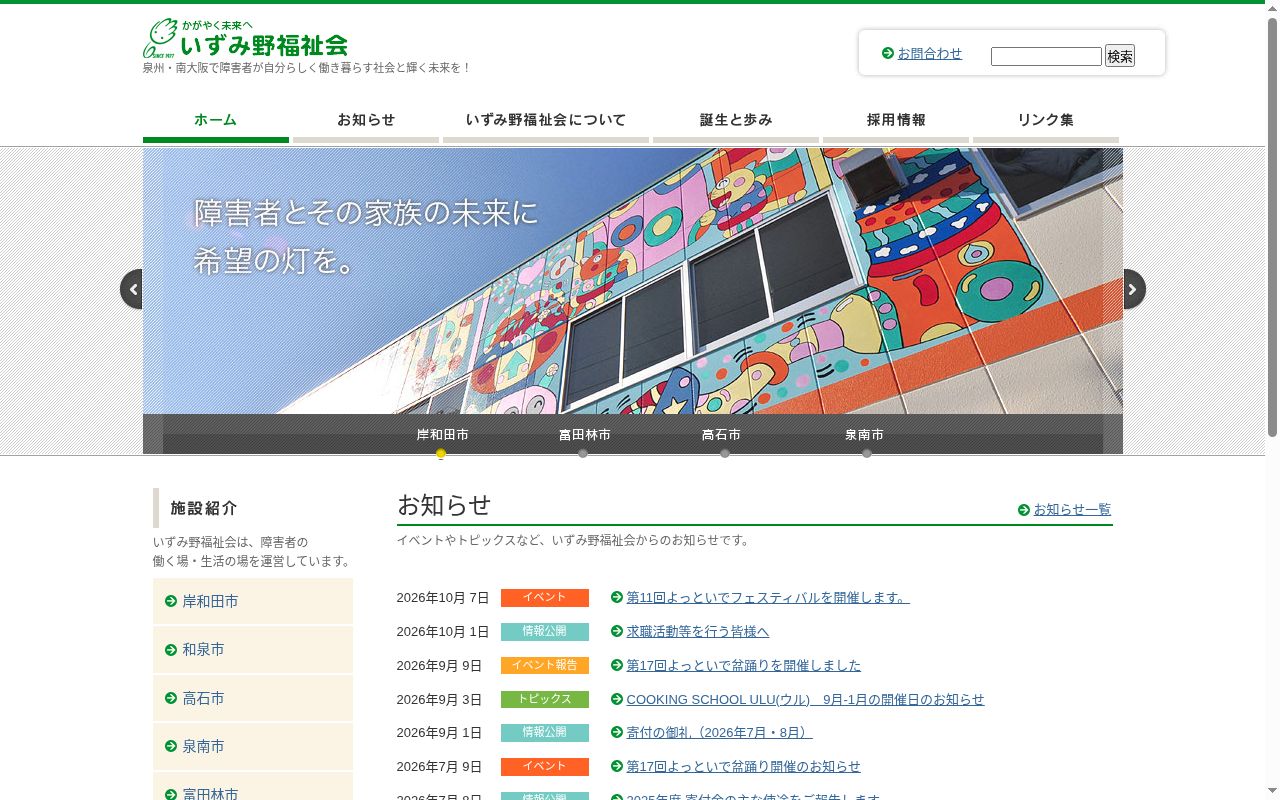Viewport: 1280px width, 800px height.
Task: Open the リンク集 navigation tab
Action: coord(1046,121)
